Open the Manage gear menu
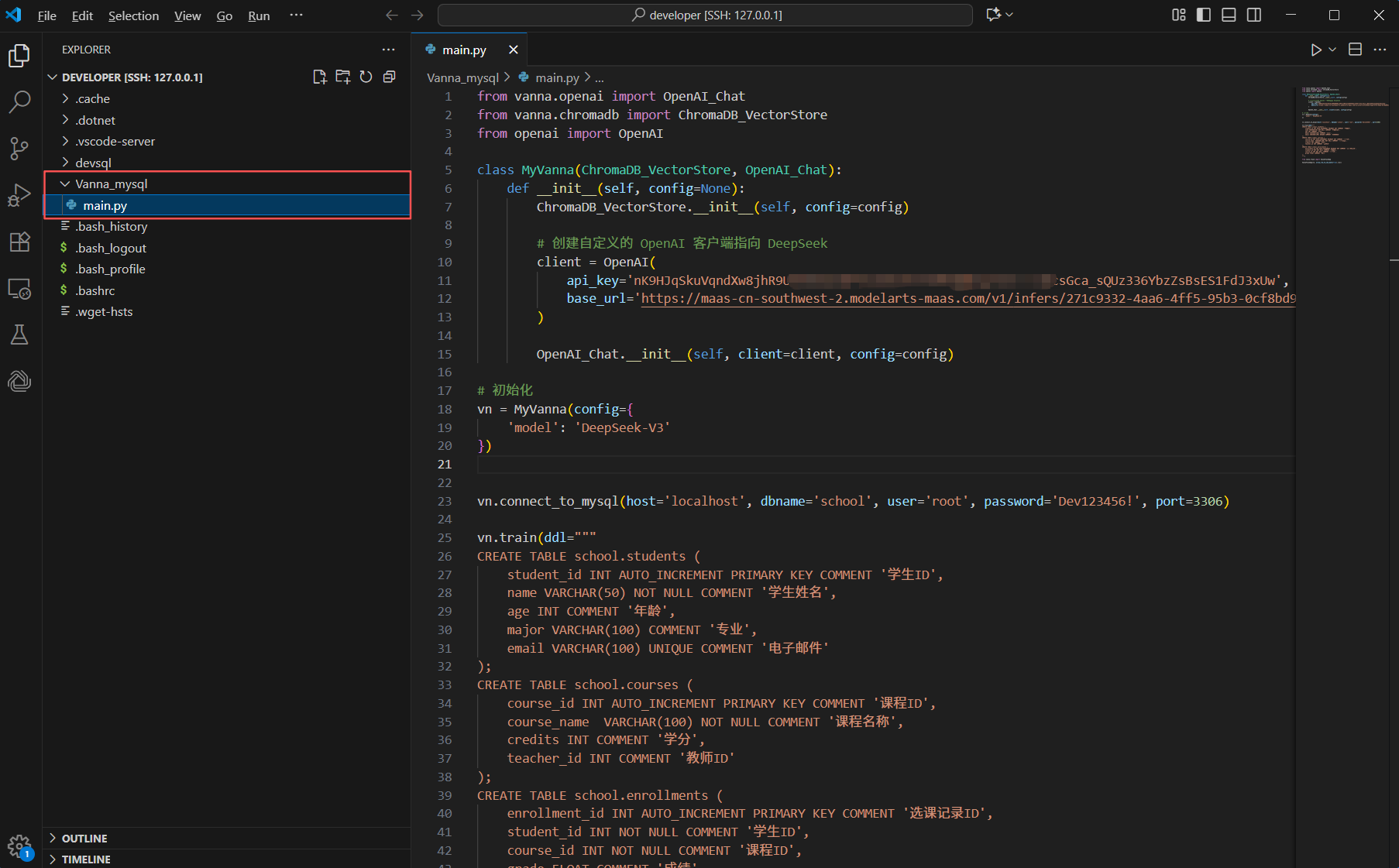This screenshot has width=1399, height=868. click(x=19, y=846)
